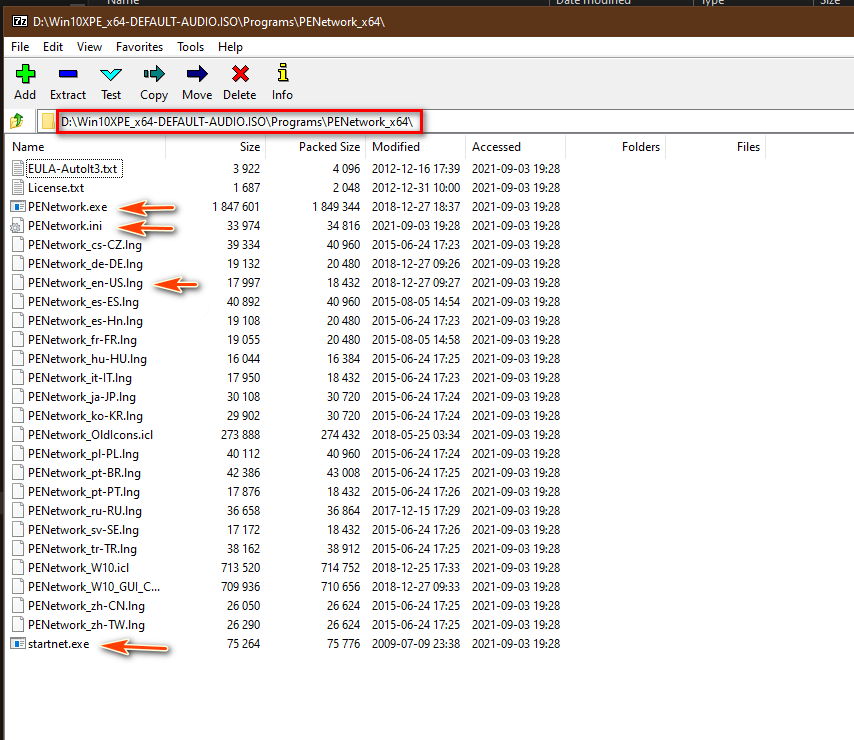Click the Extract toolbar icon
The image size is (854, 740).
tap(68, 74)
